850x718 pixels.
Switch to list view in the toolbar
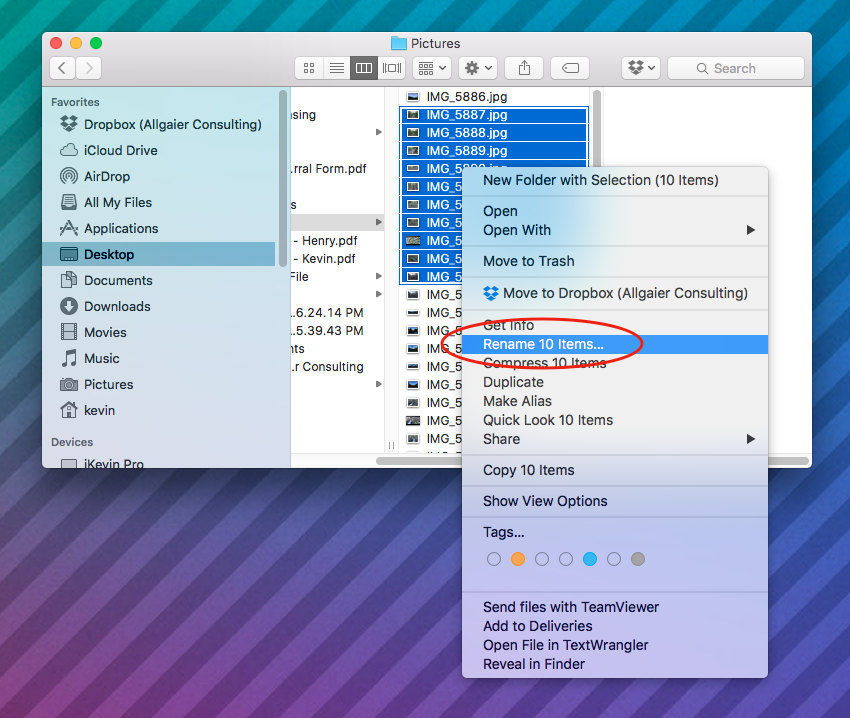[x=336, y=68]
